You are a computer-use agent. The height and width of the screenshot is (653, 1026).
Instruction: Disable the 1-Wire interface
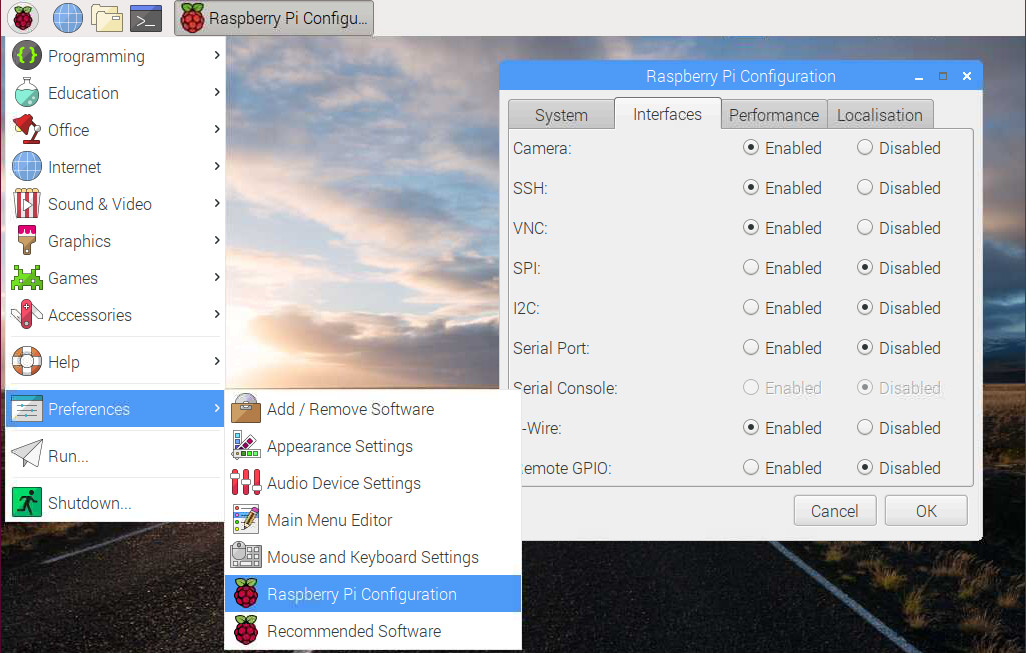865,427
